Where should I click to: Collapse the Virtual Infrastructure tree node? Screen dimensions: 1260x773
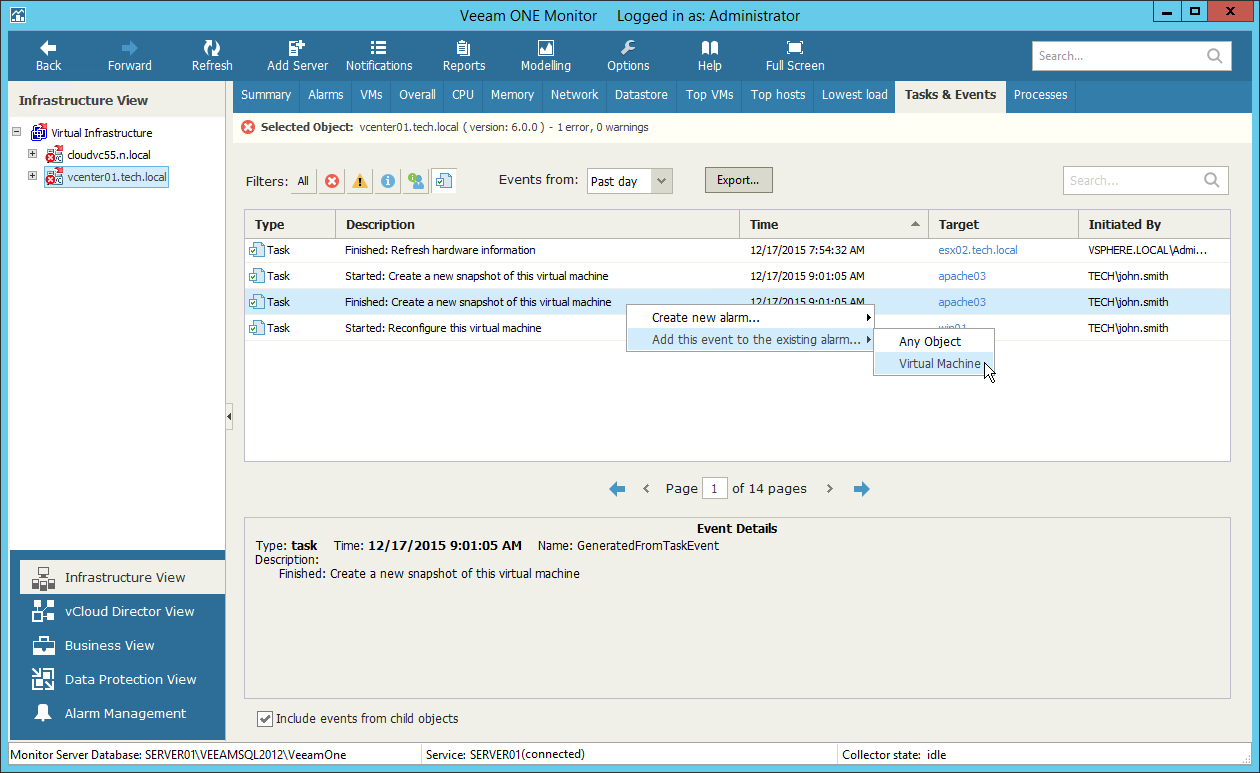[17, 132]
